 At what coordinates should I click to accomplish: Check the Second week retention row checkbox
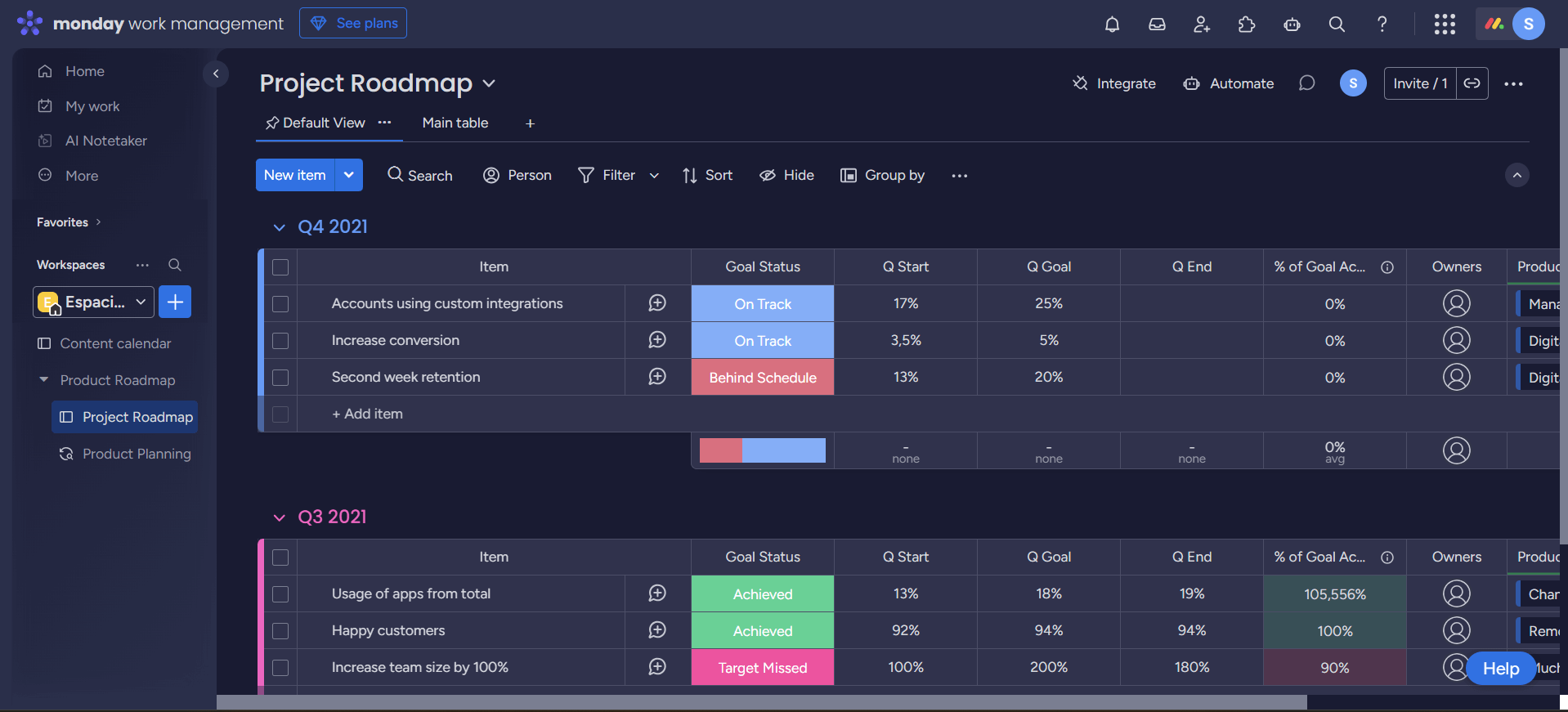point(280,378)
